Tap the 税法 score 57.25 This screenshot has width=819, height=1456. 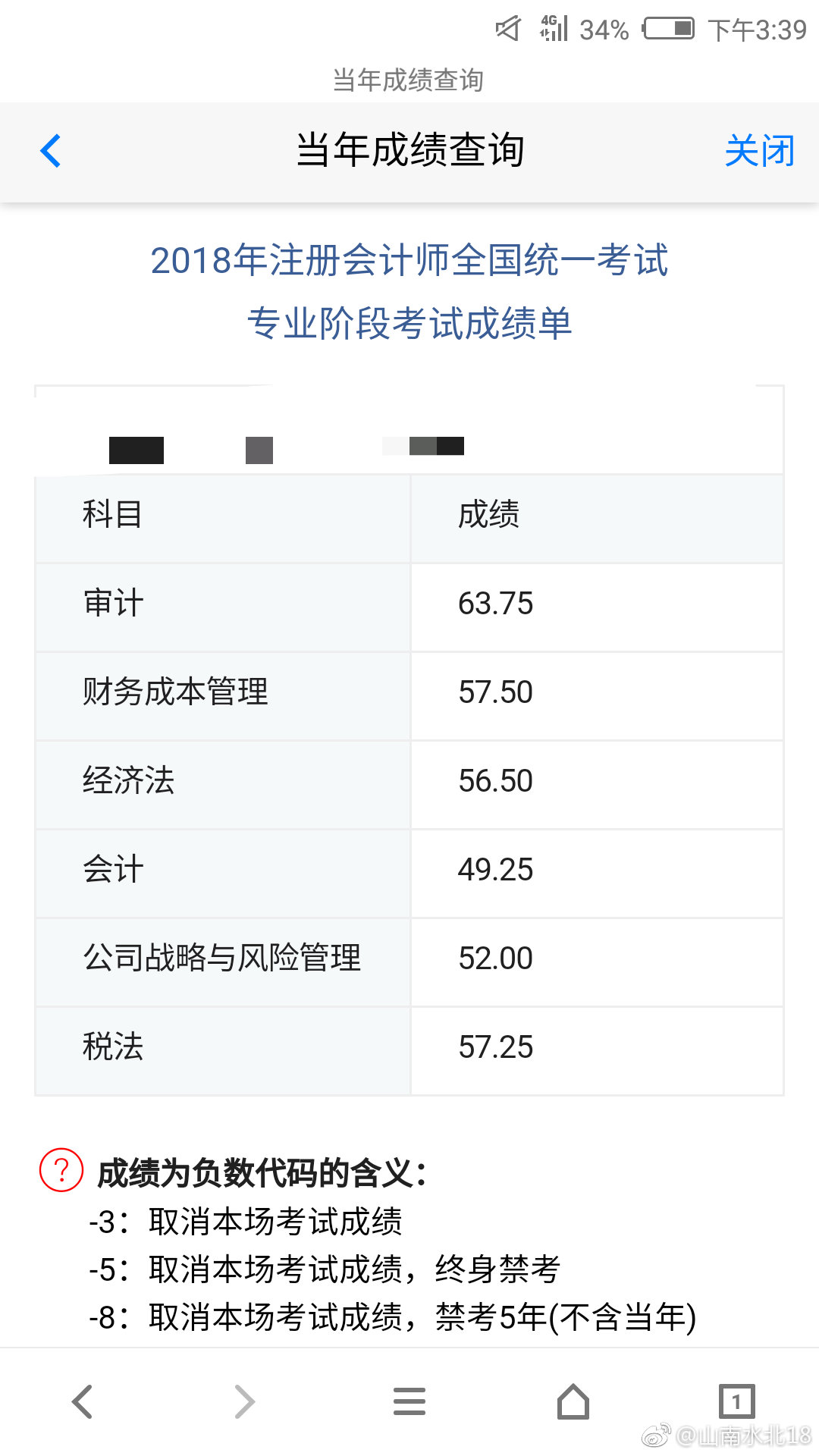495,1047
